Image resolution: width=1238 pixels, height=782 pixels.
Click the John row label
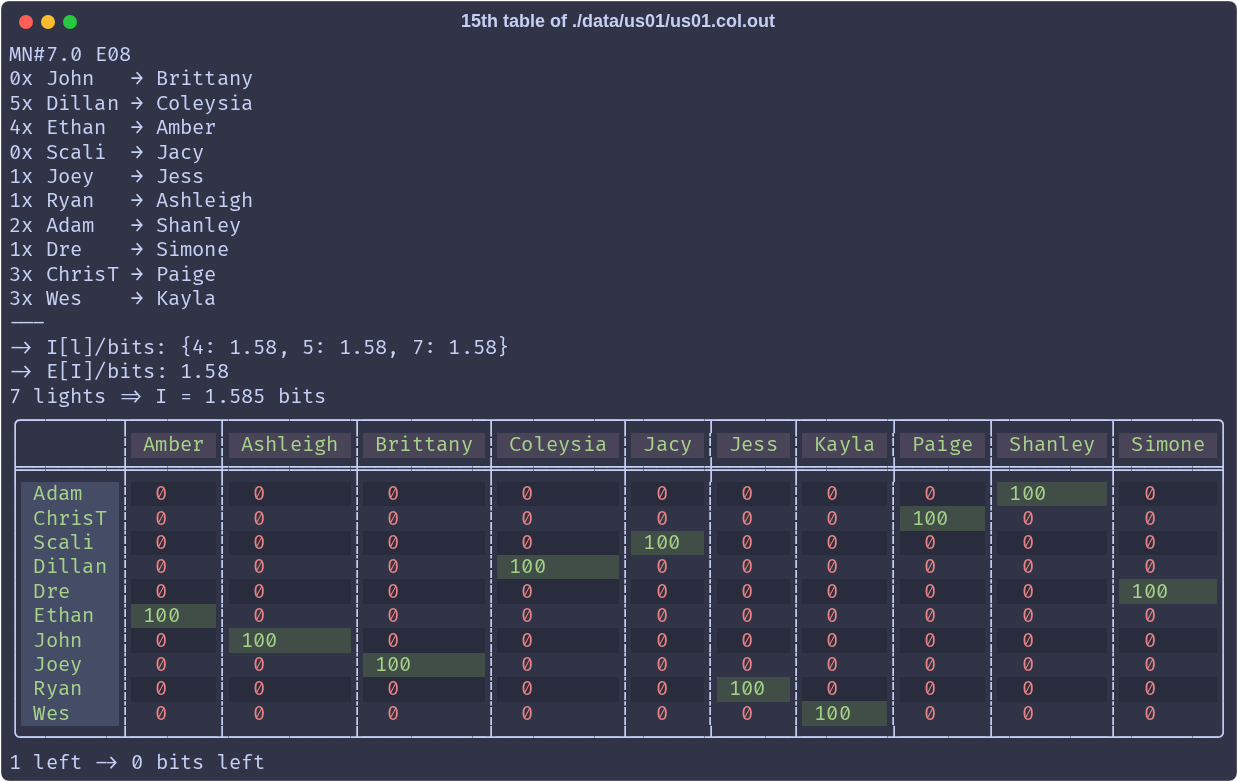(70, 641)
